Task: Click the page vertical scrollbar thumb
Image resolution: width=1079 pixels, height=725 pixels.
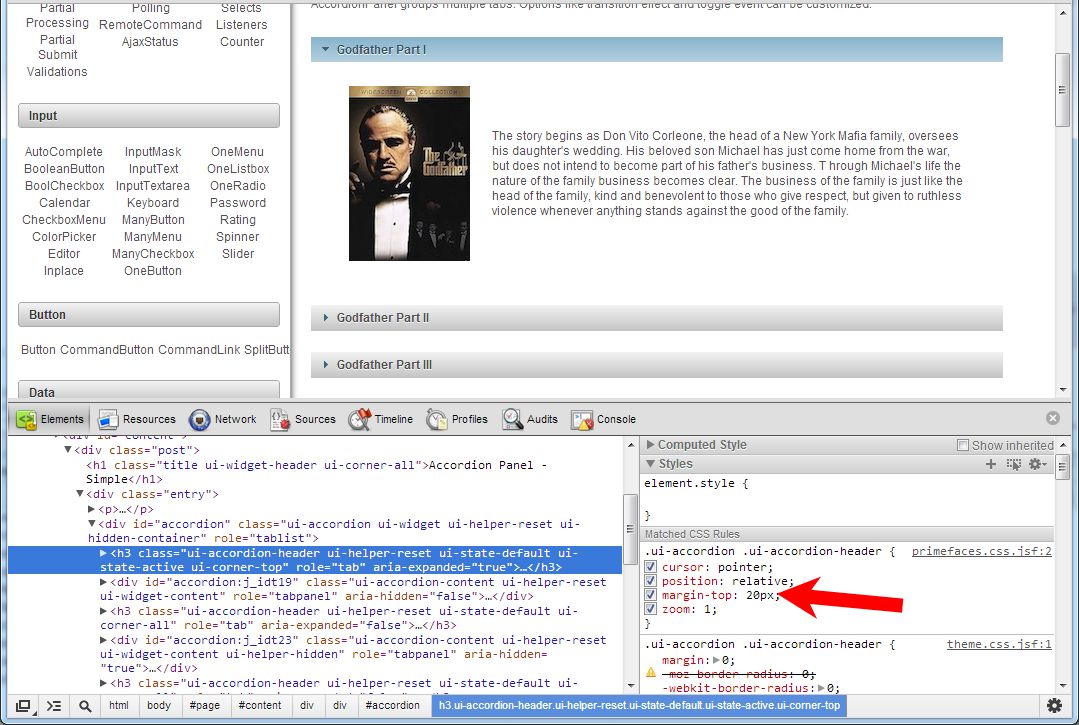Action: 1062,89
